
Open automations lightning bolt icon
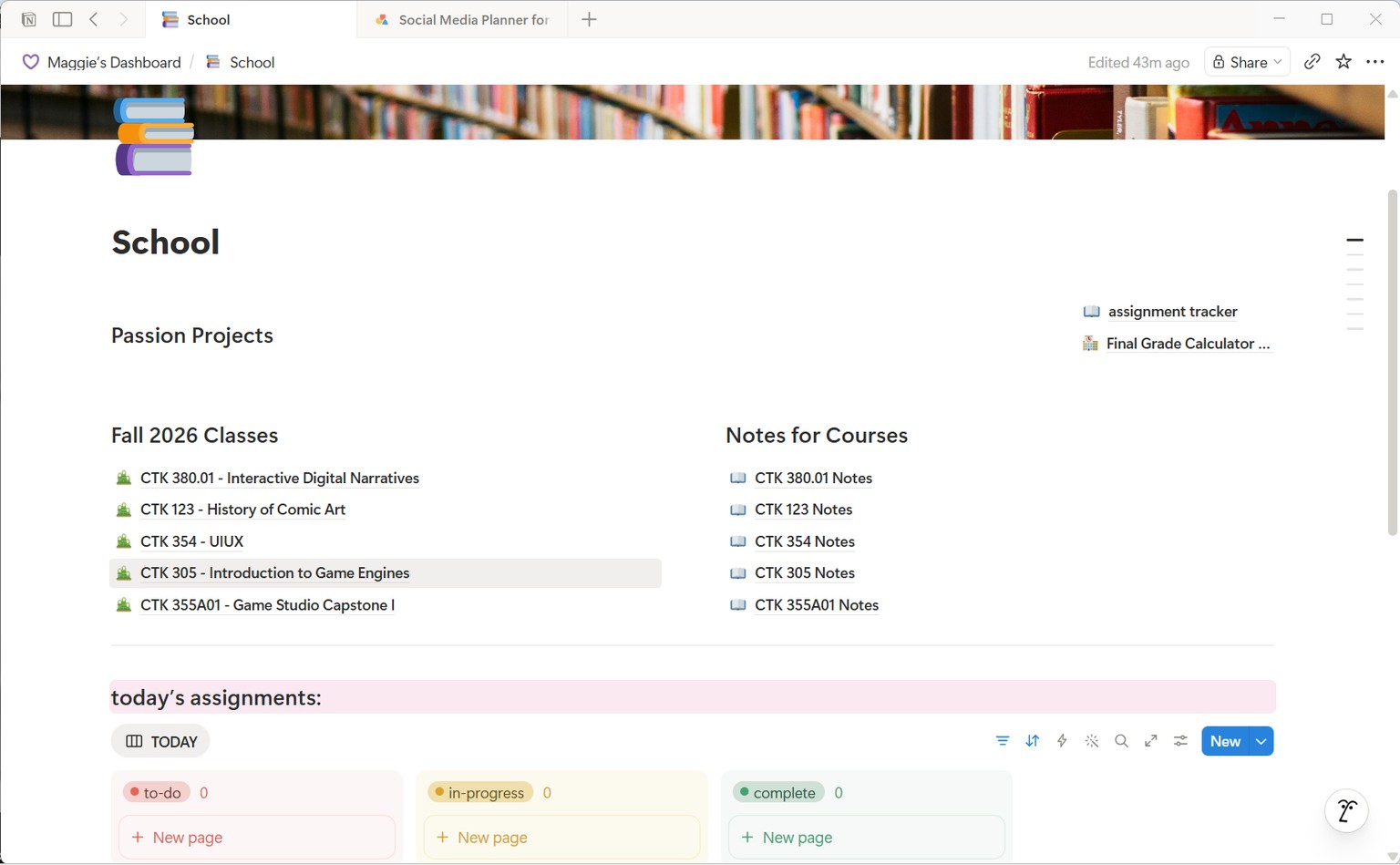point(1062,741)
